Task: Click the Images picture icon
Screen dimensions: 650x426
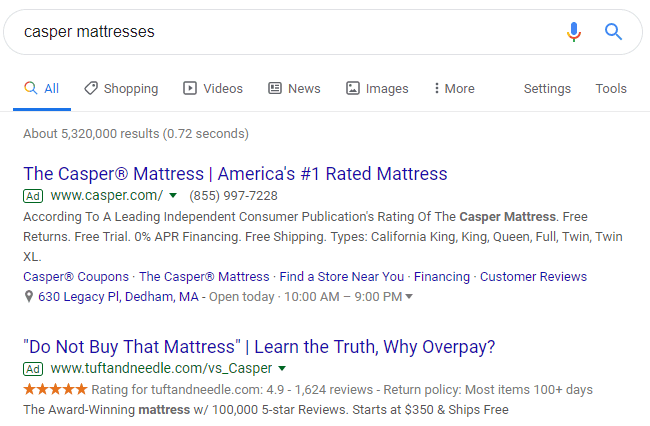Action: tap(353, 88)
